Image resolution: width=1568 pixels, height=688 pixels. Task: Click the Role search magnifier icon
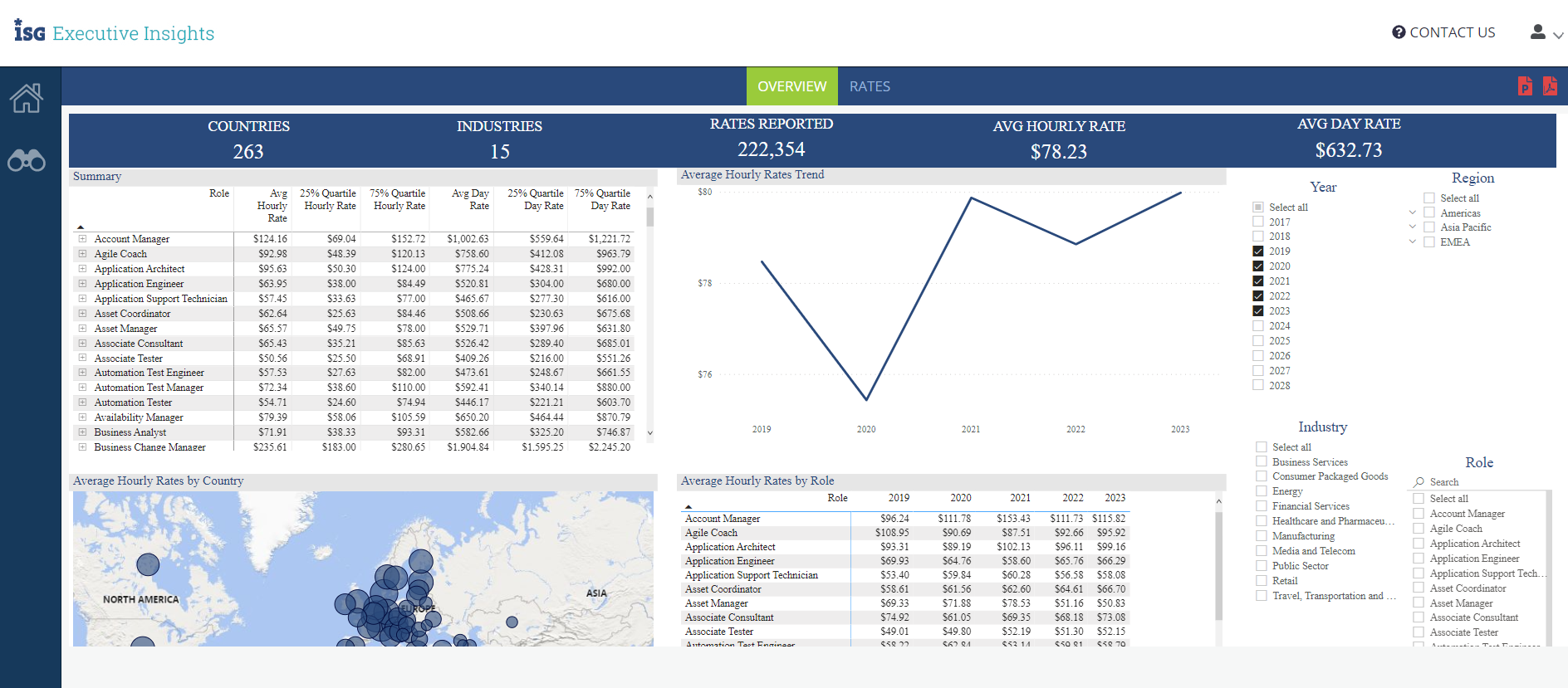coord(1419,482)
